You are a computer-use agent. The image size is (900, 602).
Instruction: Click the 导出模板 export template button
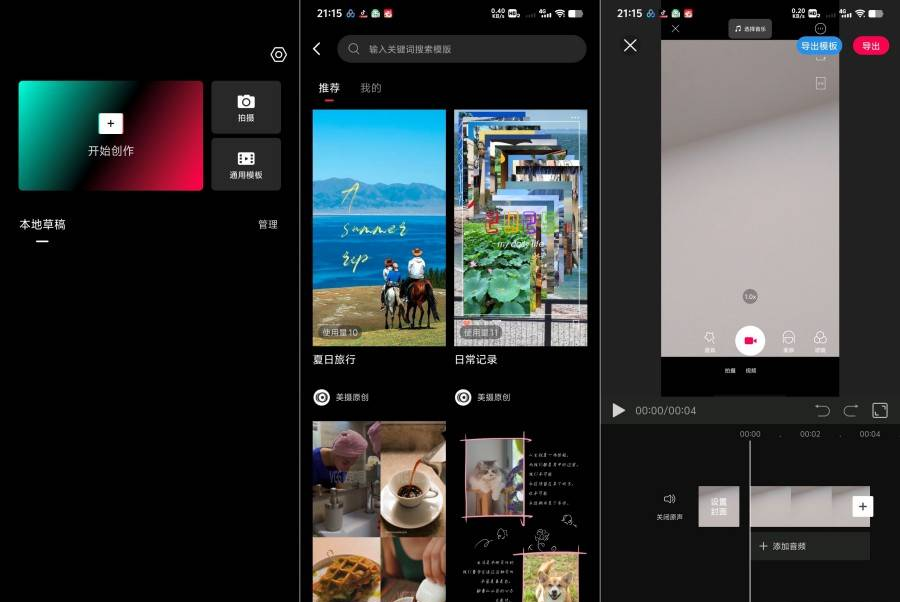(819, 46)
